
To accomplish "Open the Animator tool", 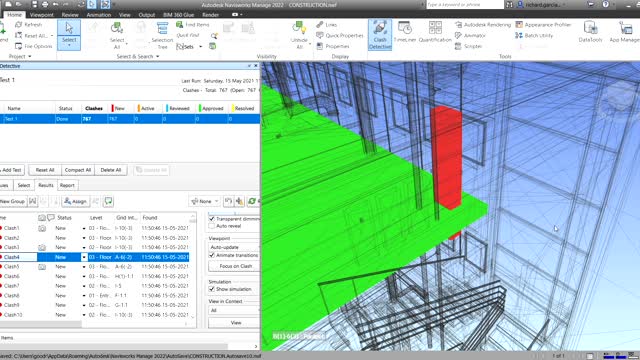I will point(470,36).
